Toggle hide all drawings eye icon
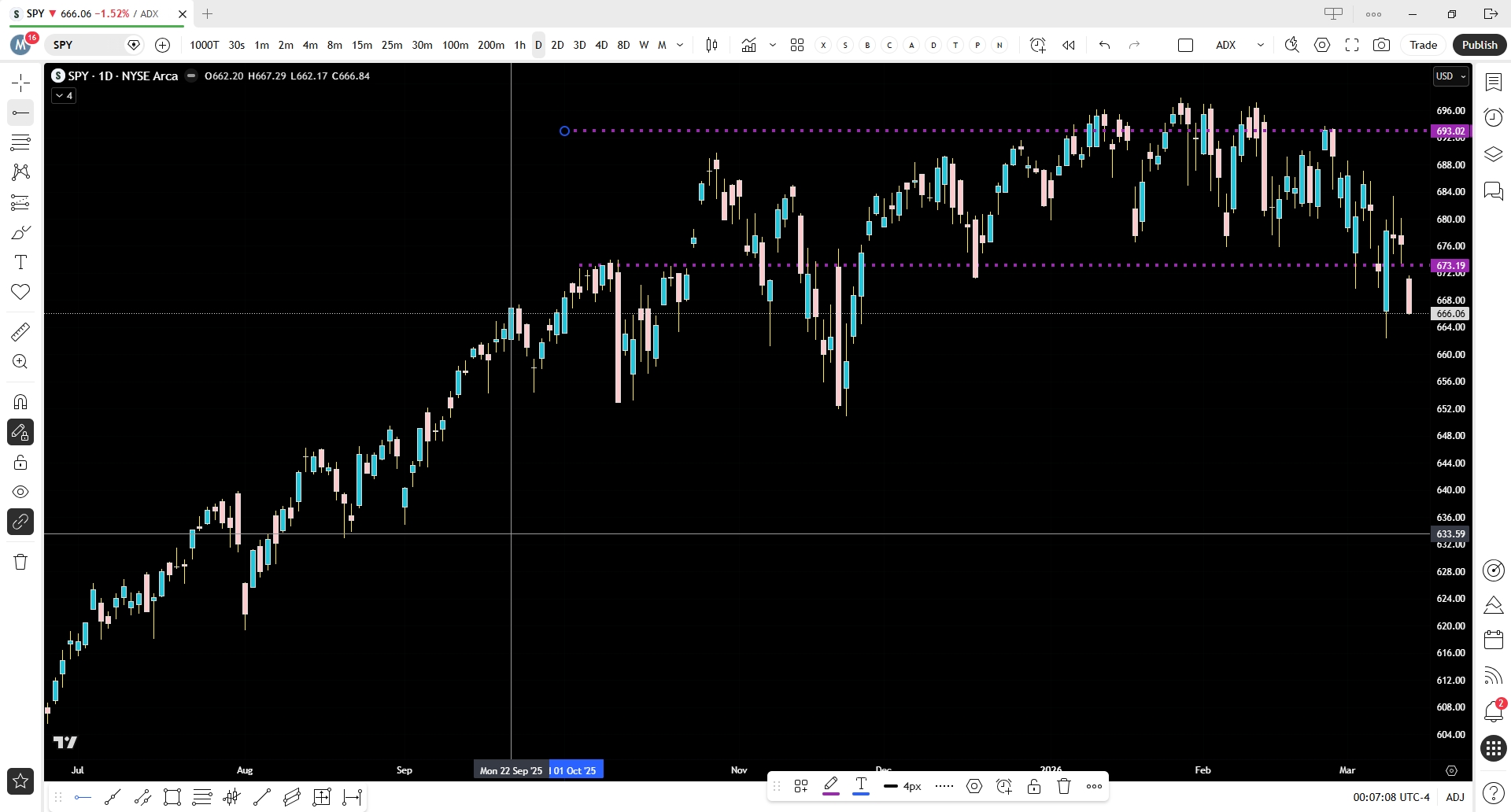This screenshot has width=1511, height=812. tap(20, 492)
